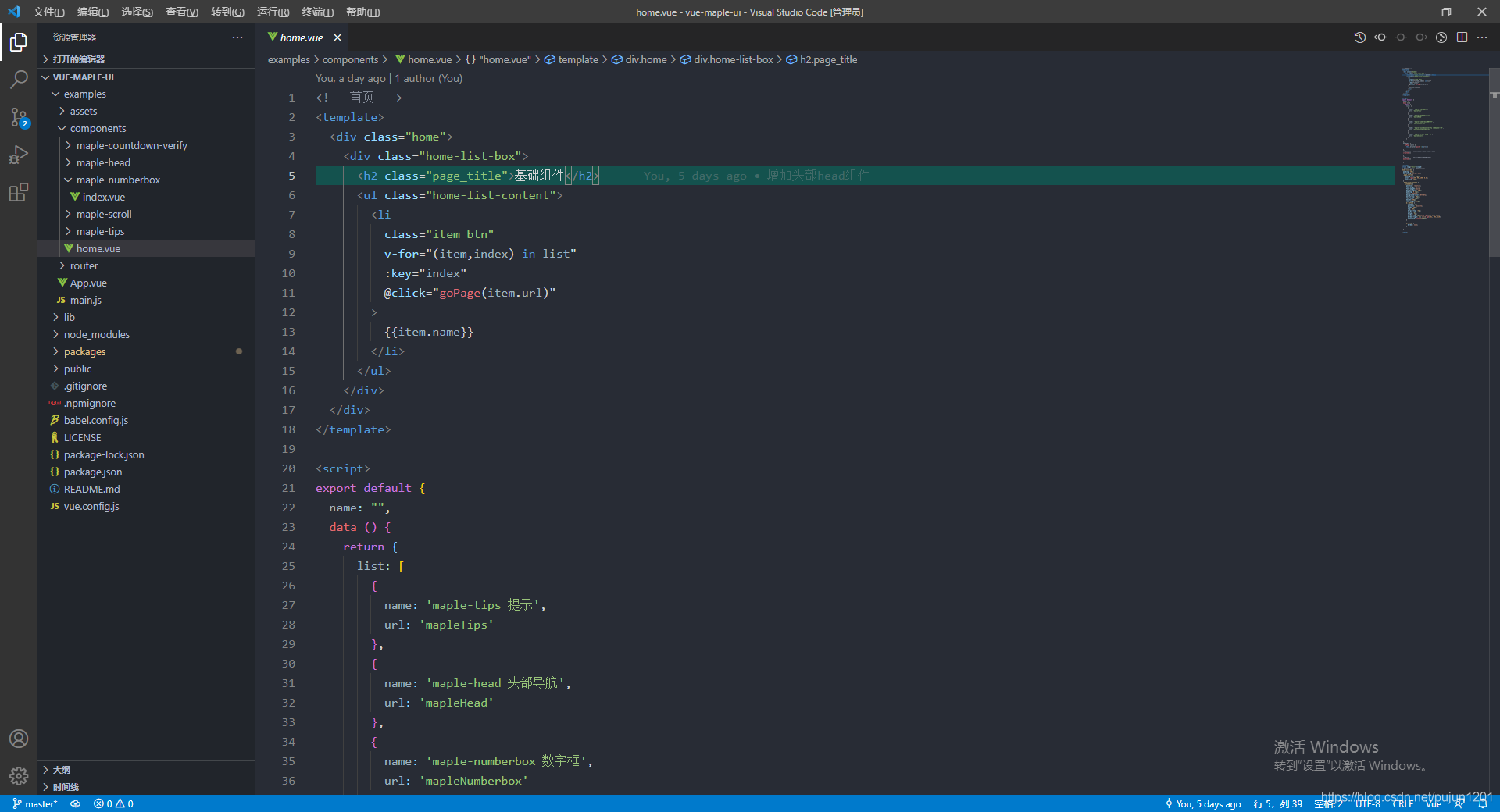Viewport: 1500px width, 812px height.
Task: Open the 文件(F) menu
Action: tap(49, 12)
